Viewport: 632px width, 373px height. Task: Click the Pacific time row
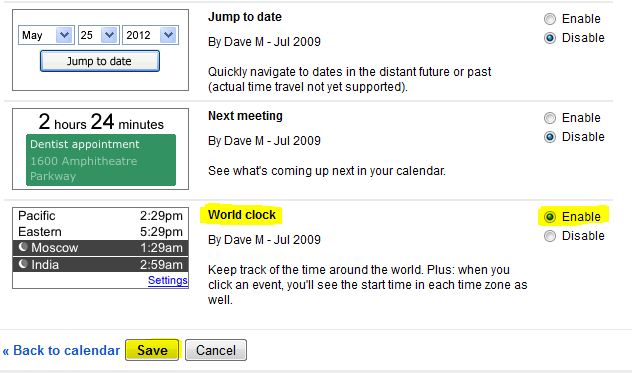(100, 216)
